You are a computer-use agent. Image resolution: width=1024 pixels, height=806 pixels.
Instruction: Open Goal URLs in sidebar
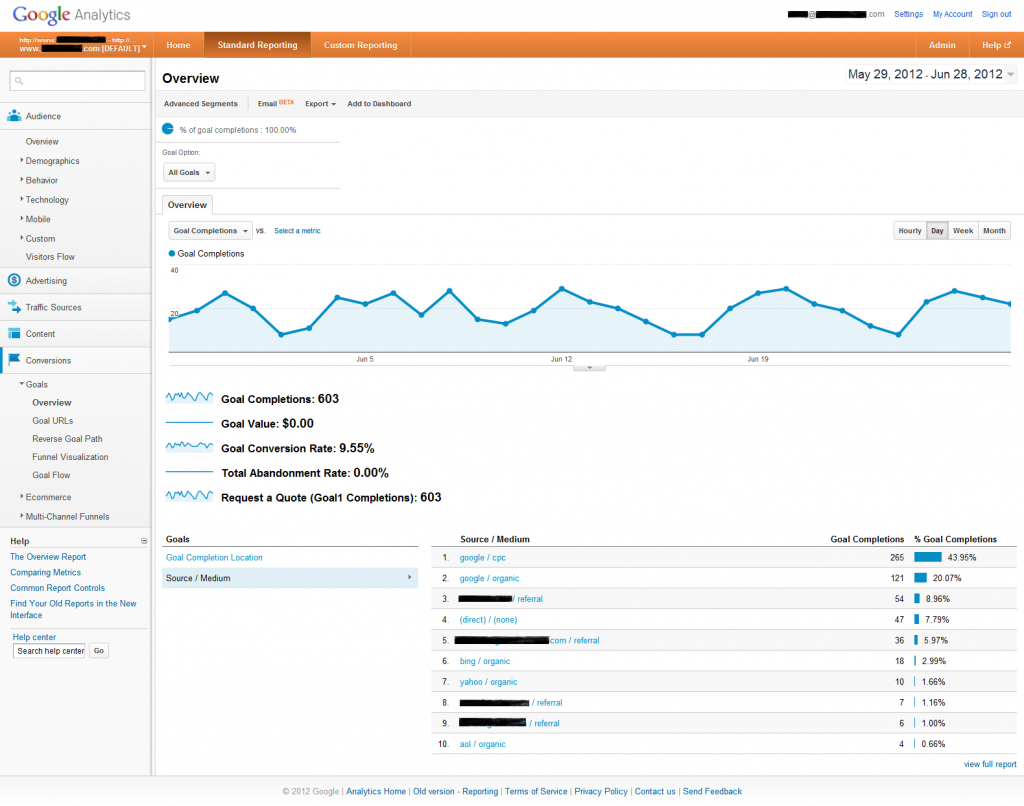pyautogui.click(x=52, y=421)
